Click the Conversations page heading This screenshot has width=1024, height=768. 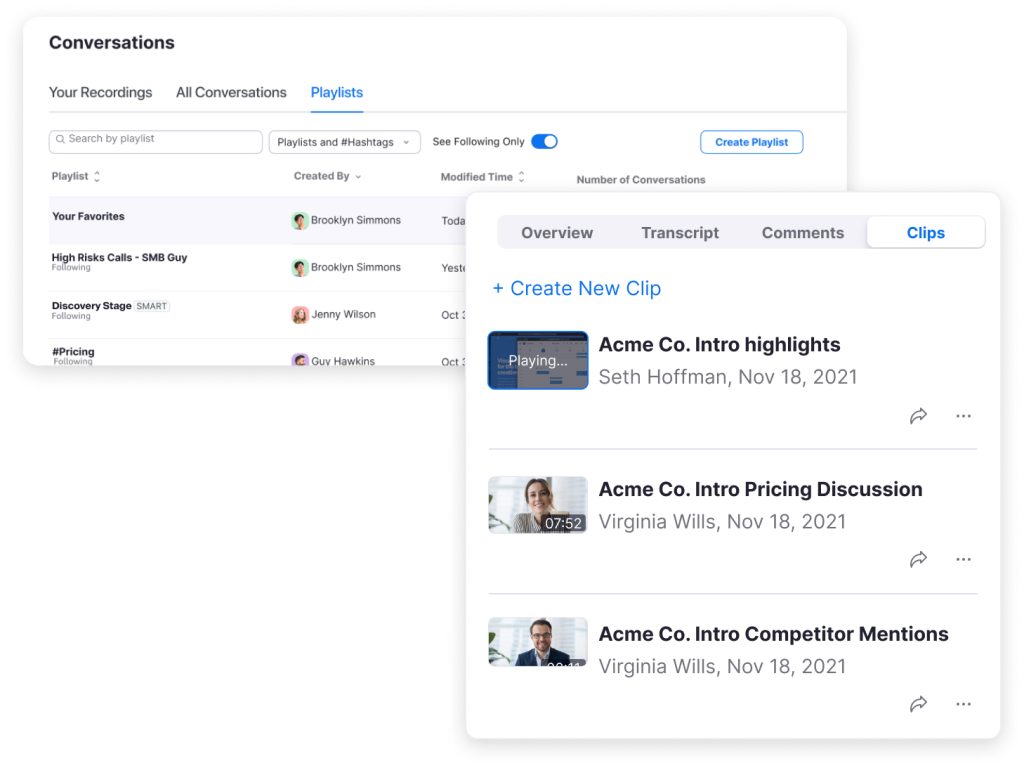click(112, 42)
